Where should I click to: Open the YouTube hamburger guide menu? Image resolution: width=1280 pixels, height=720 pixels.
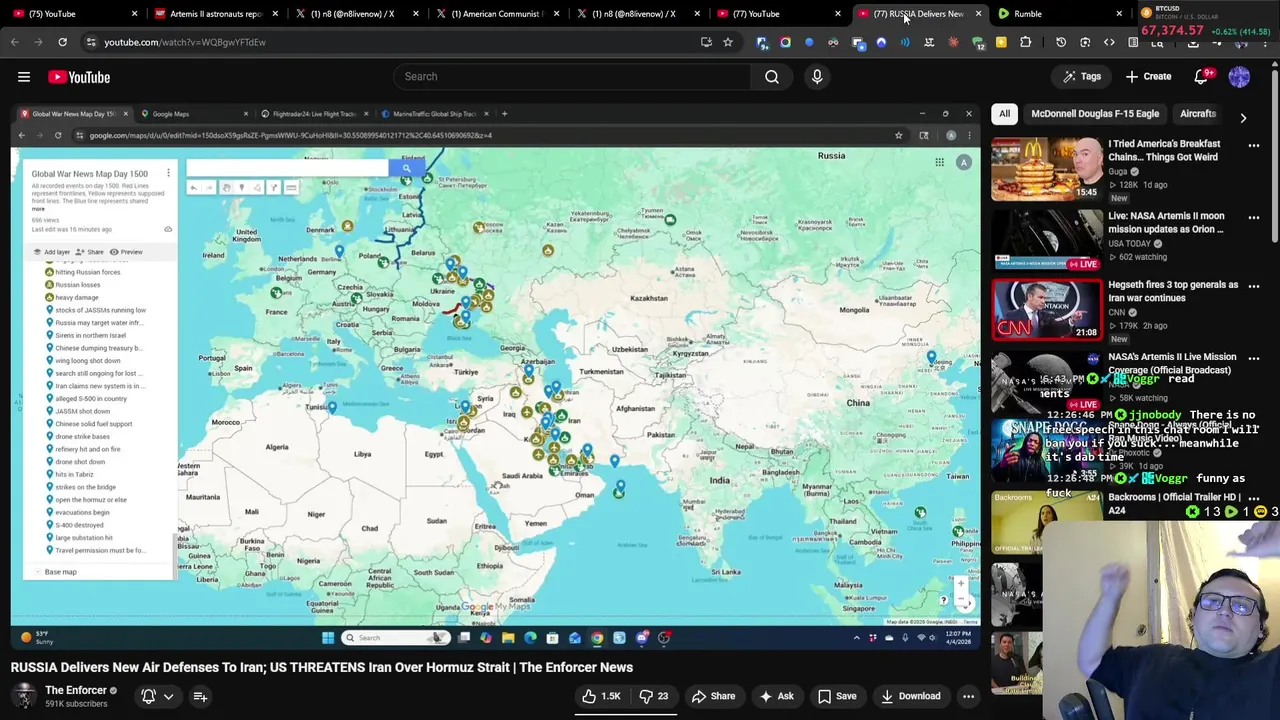point(24,77)
